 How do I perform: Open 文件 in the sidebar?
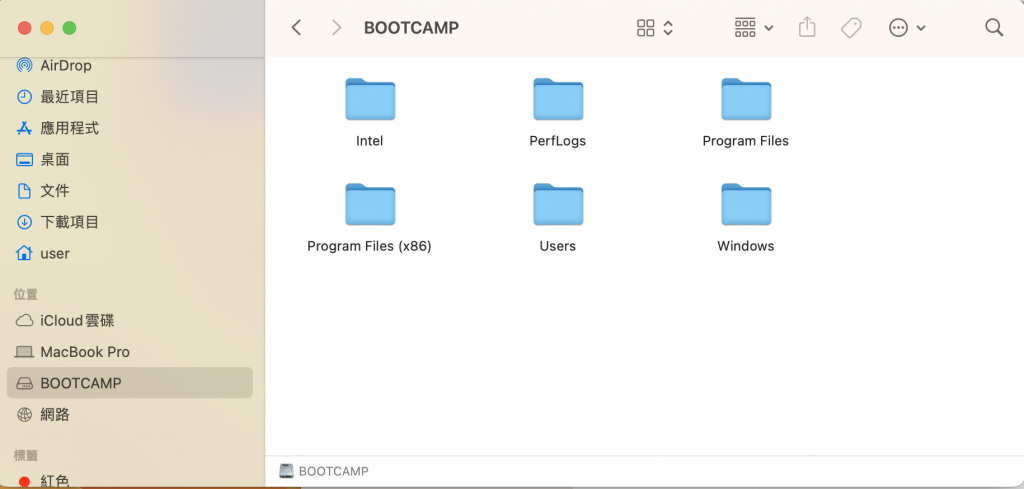[x=129, y=191]
